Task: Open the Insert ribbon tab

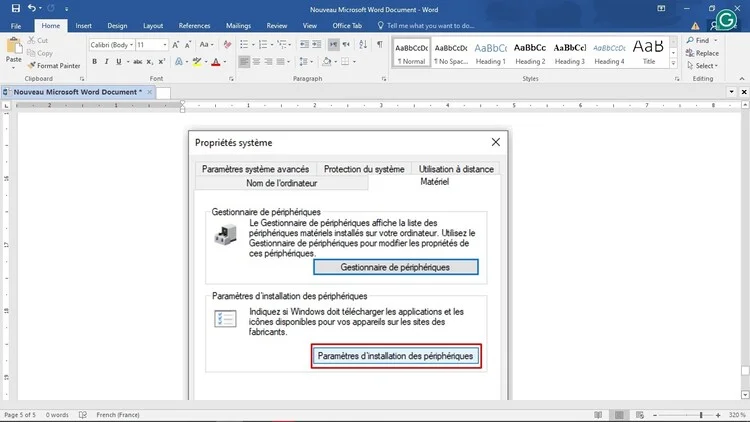Action: click(x=83, y=25)
